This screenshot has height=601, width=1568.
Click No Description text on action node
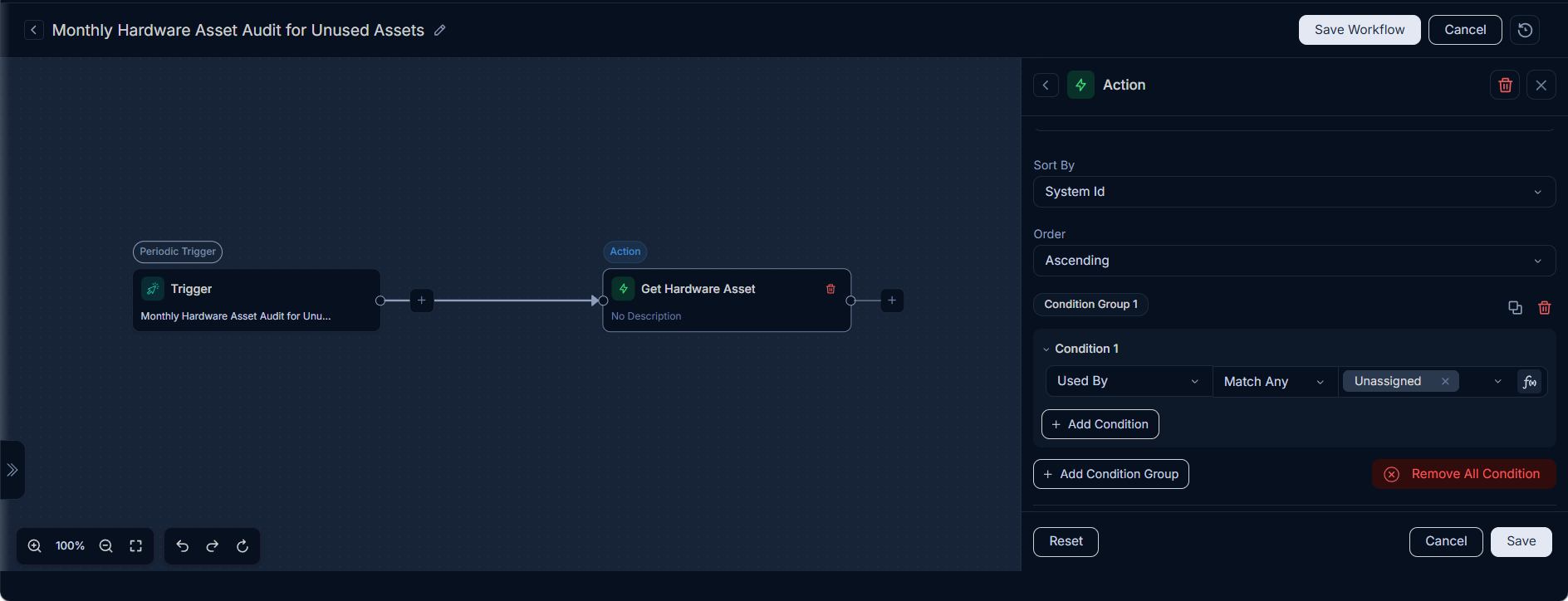pos(646,316)
